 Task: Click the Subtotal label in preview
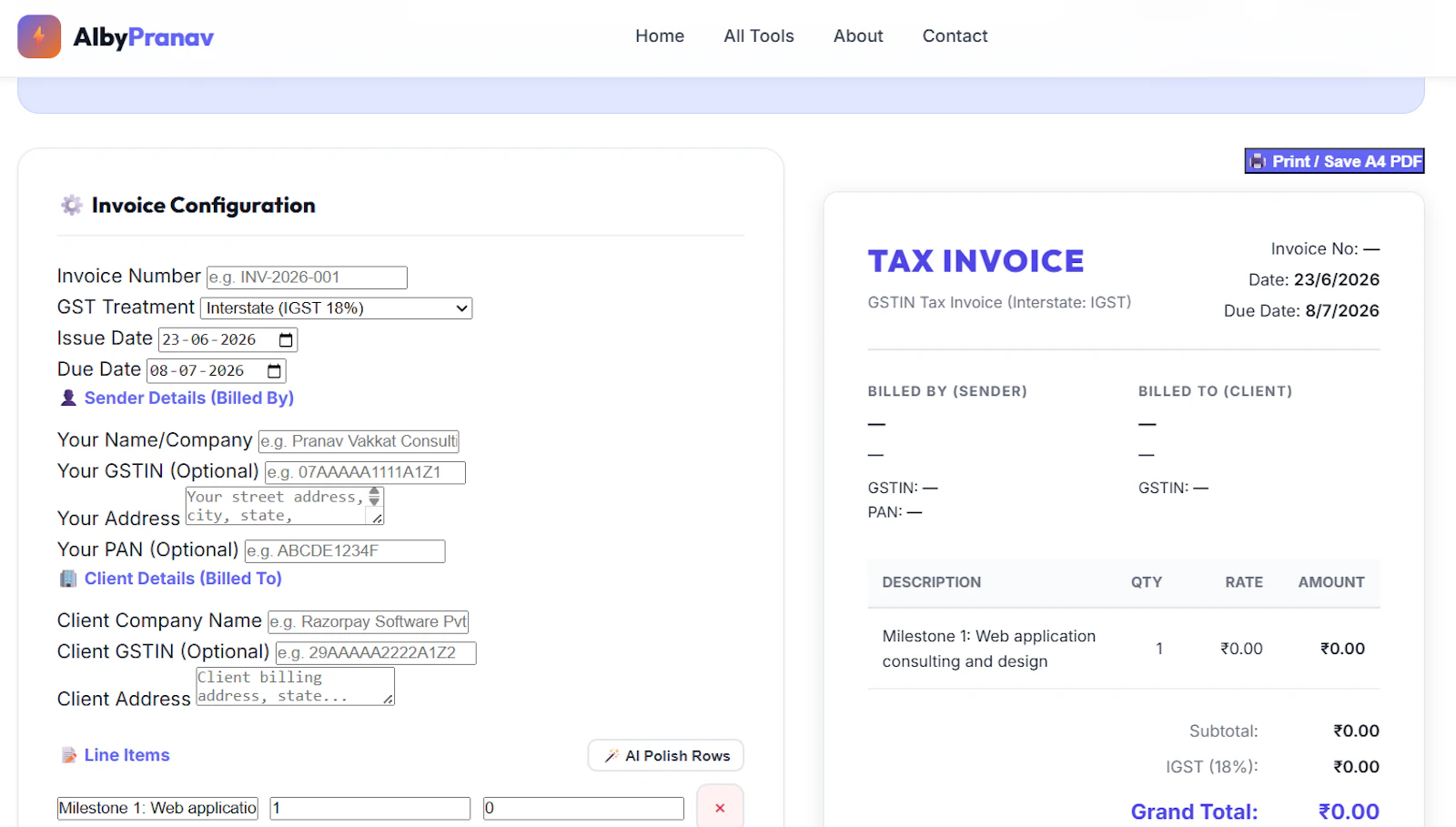pyautogui.click(x=1223, y=731)
